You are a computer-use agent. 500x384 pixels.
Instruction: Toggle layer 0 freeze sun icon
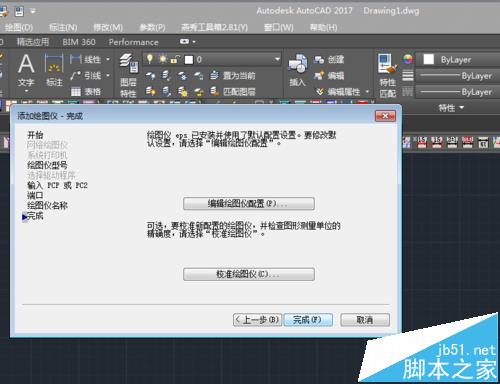[x=163, y=59]
